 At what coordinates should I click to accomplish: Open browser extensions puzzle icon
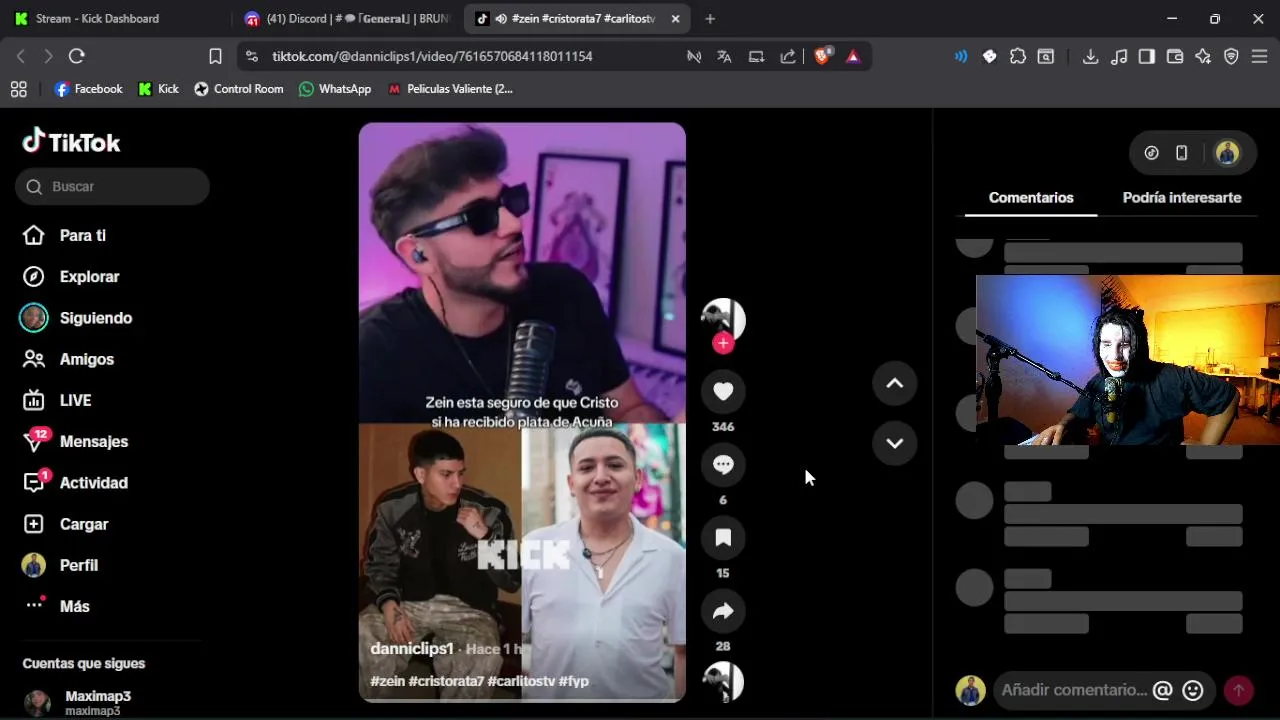pos(1018,57)
